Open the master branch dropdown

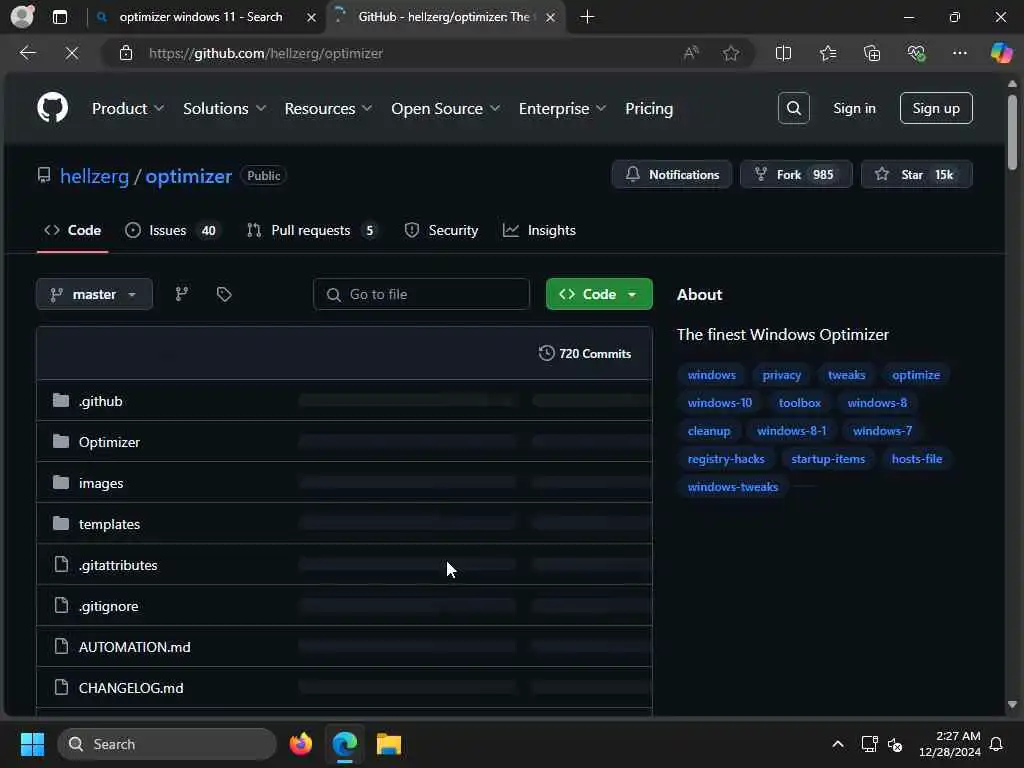pyautogui.click(x=94, y=295)
